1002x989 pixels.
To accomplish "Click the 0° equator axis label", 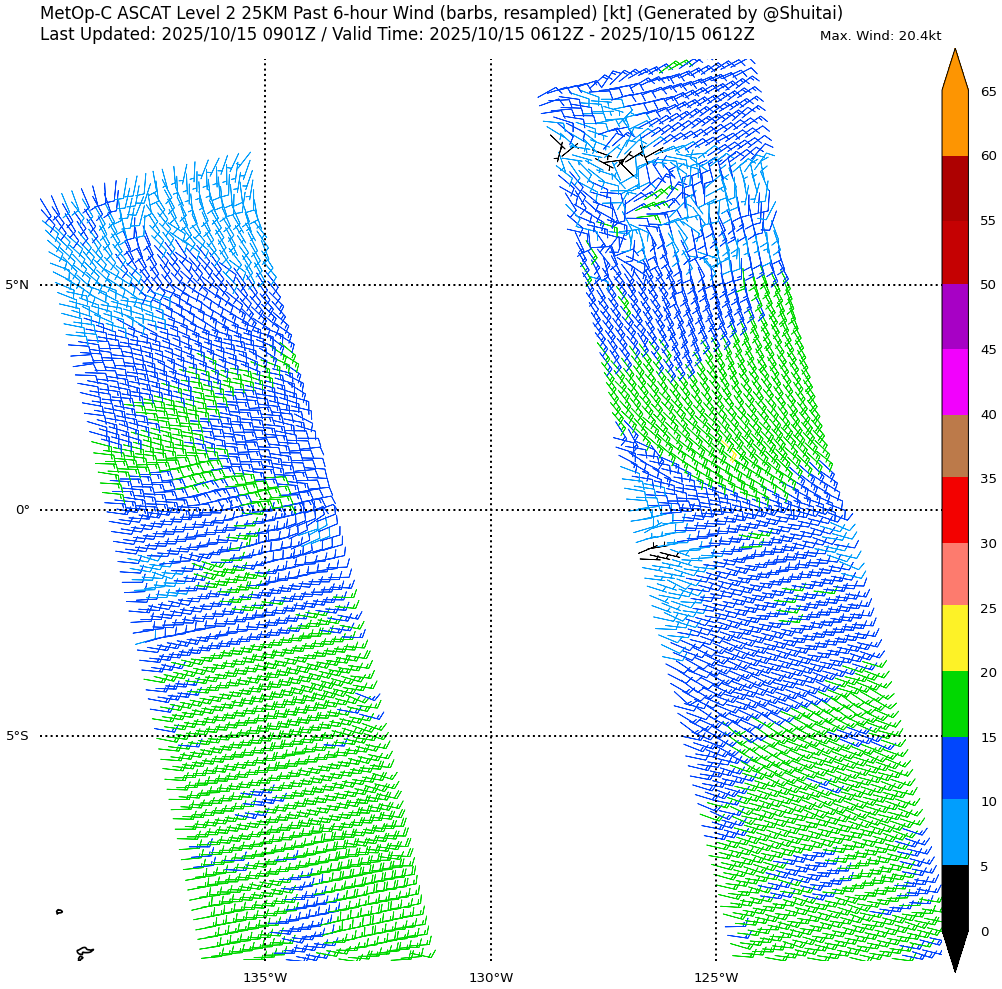I will [22, 510].
